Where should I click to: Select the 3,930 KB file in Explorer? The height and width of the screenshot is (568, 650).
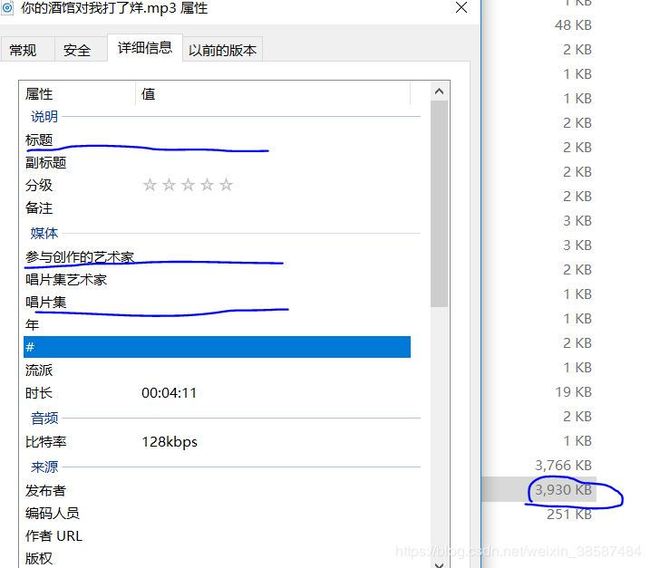point(563,490)
